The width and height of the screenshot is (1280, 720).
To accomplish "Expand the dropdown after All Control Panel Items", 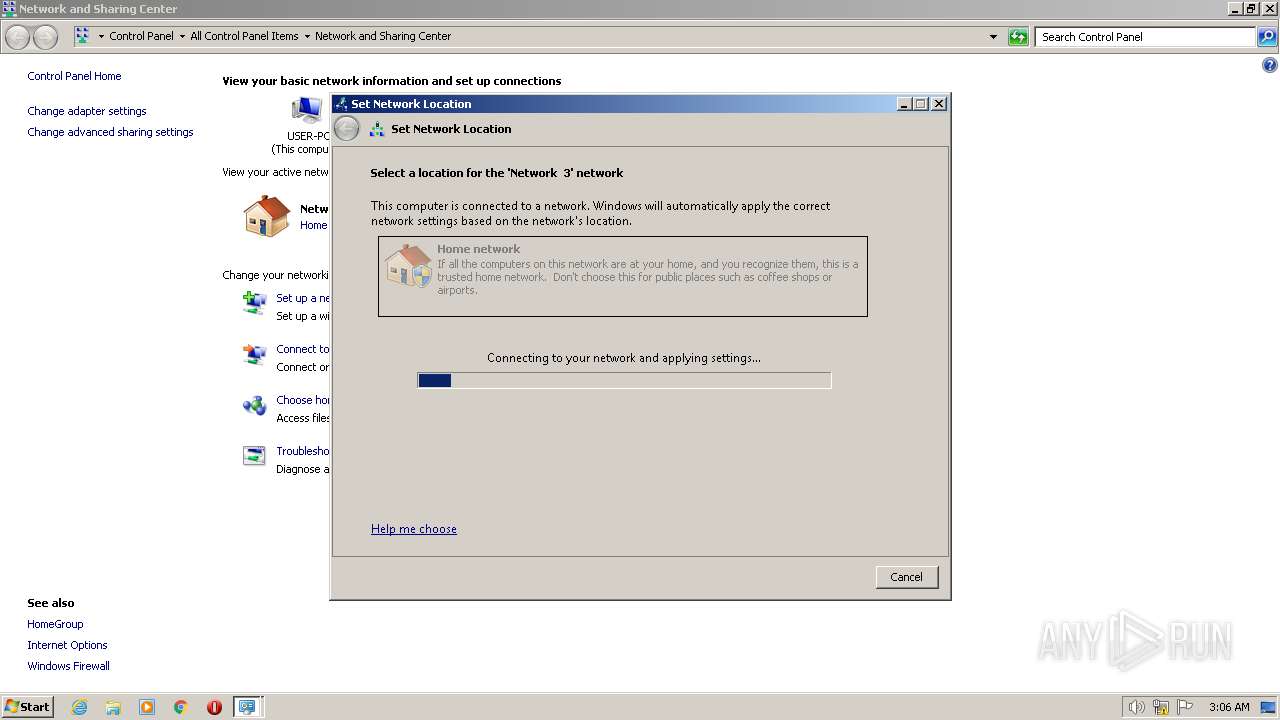I will coord(307,36).
